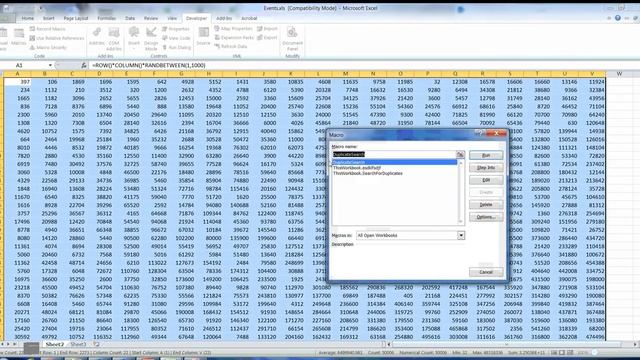Click the XML Import button
The width and height of the screenshot is (640, 360).
point(267,29)
